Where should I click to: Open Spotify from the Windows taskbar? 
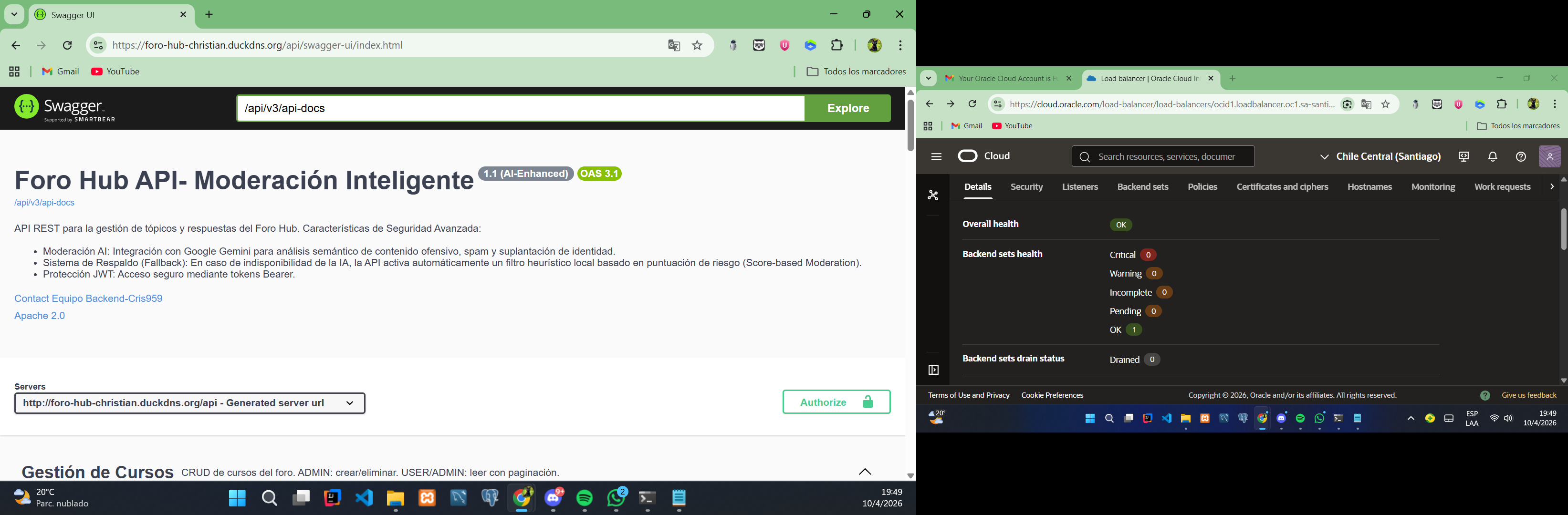pyautogui.click(x=585, y=499)
